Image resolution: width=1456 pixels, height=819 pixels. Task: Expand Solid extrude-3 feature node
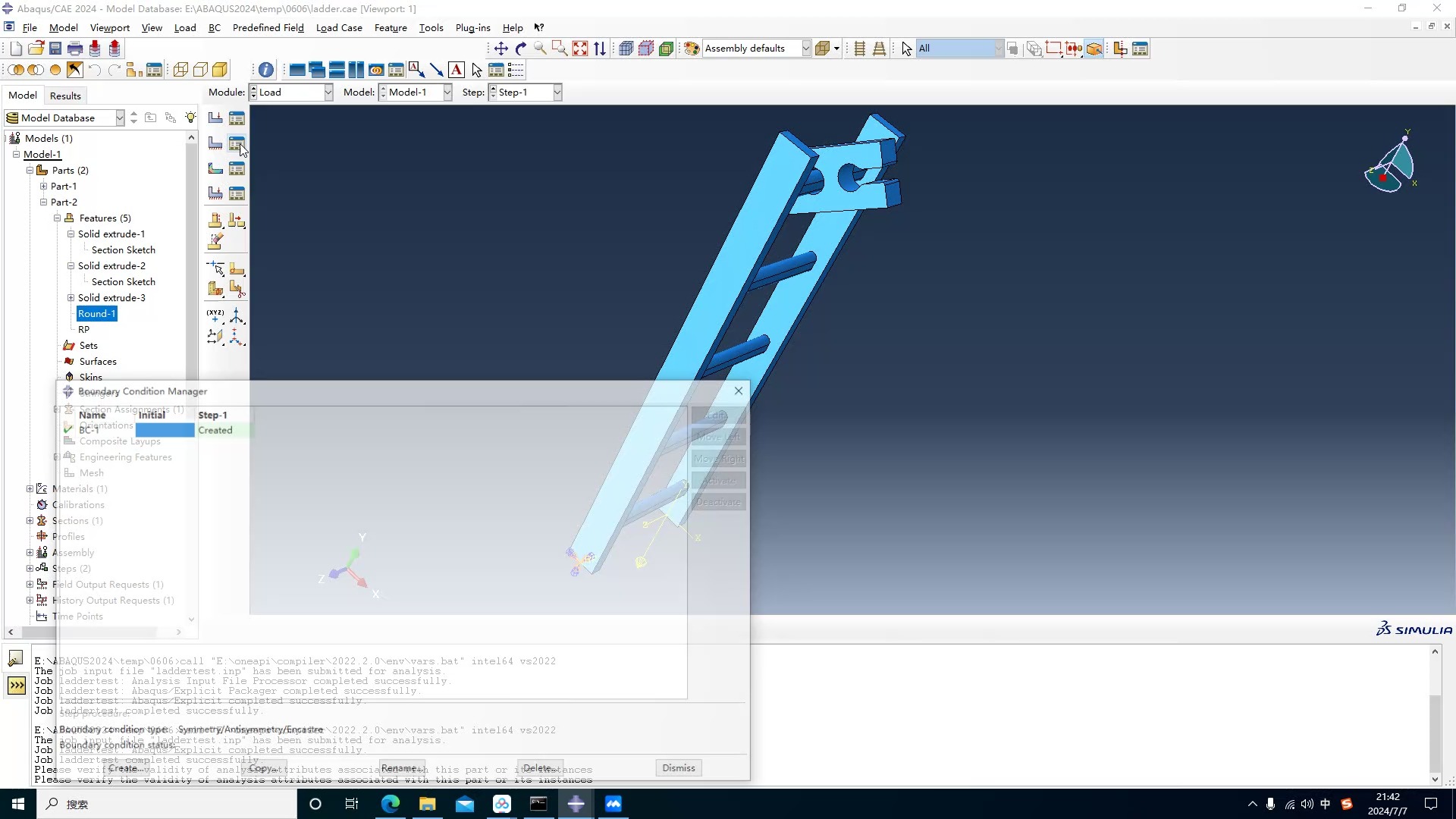(x=71, y=297)
